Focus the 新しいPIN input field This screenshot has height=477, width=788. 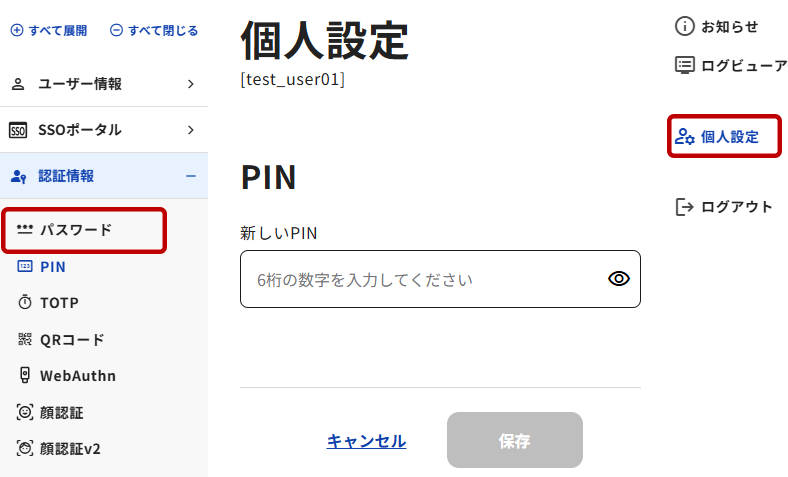[420, 279]
